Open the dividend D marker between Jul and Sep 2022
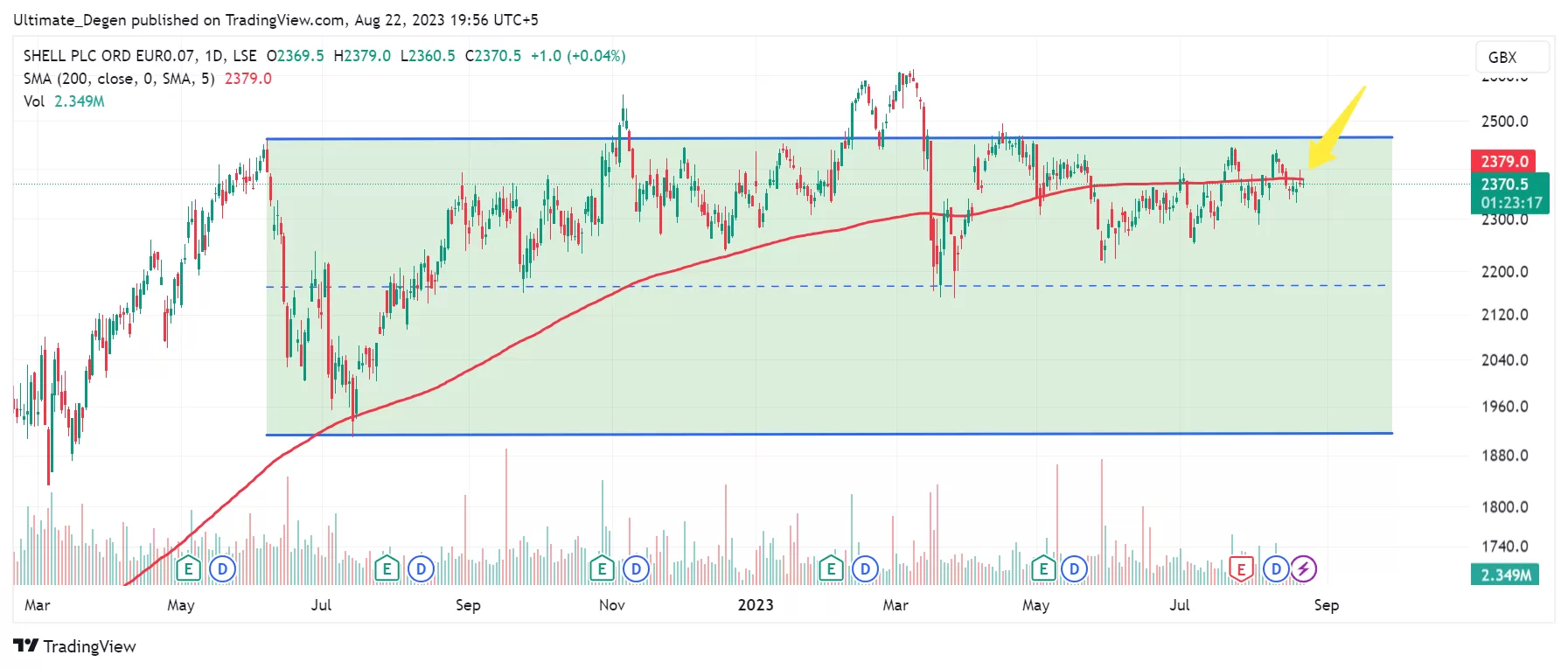Viewport: 1568px width, 669px height. click(422, 569)
